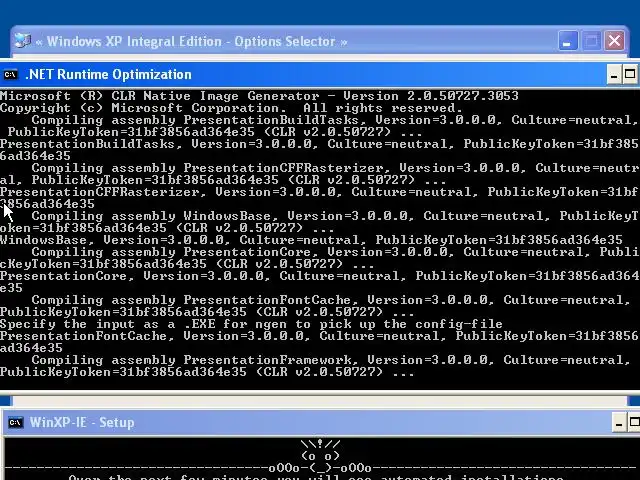Viewport: 640px width, 480px height.
Task: Click 'Compiling assembly PresentationFramework' line
Action: 331,360
